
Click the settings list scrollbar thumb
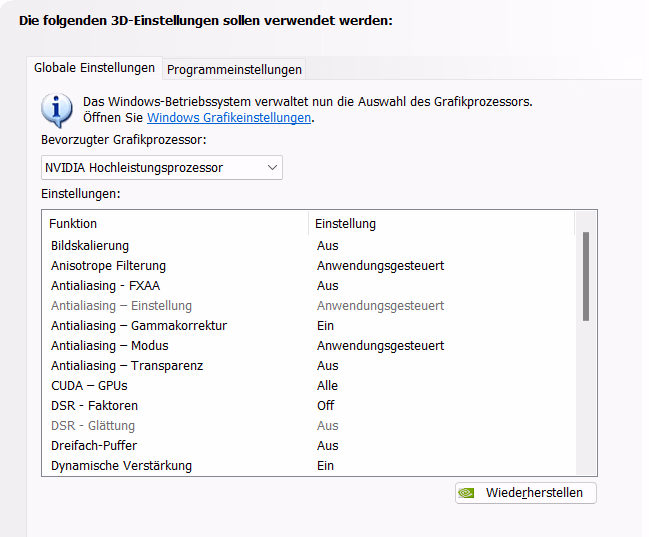click(x=586, y=277)
